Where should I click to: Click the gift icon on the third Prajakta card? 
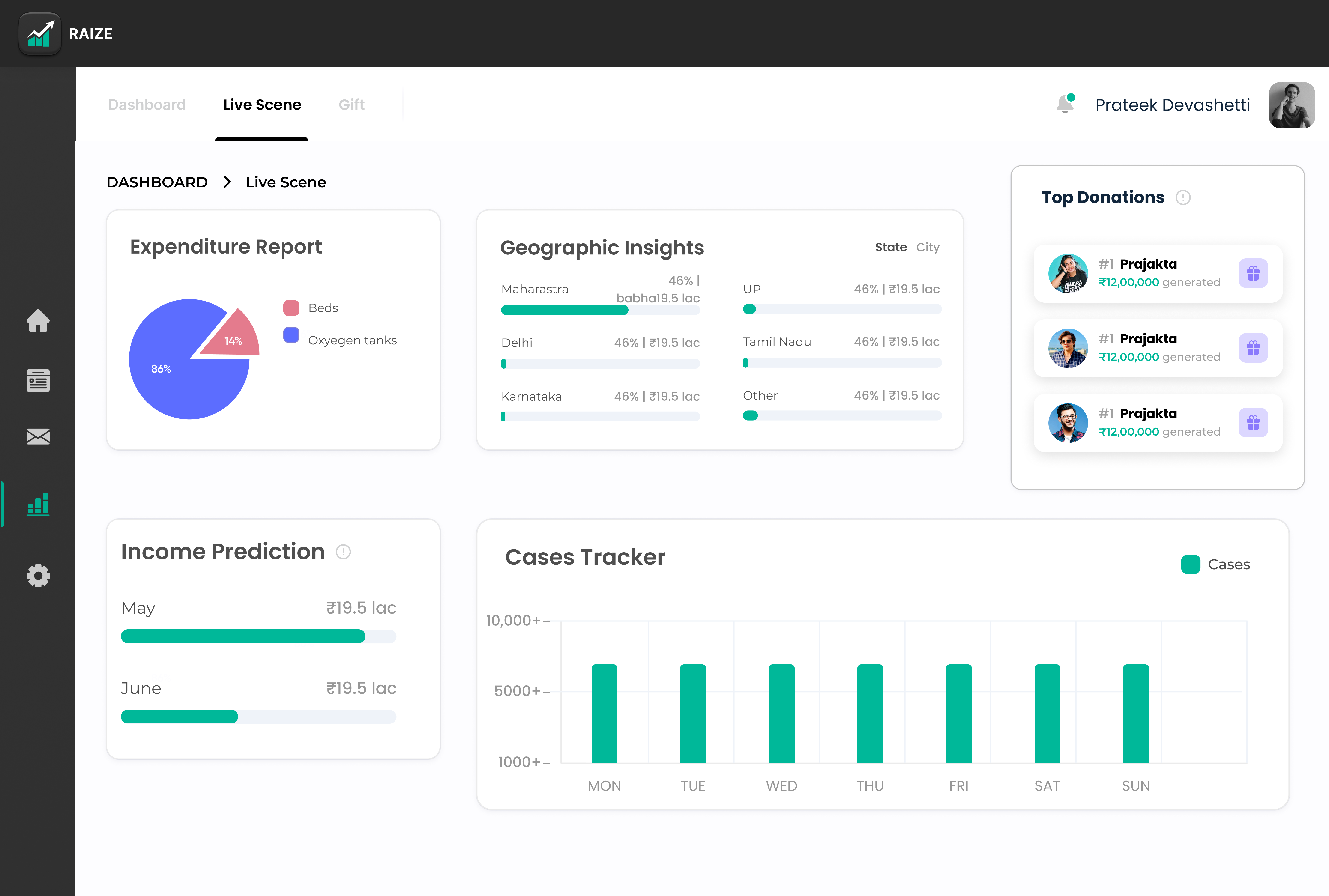click(x=1253, y=423)
